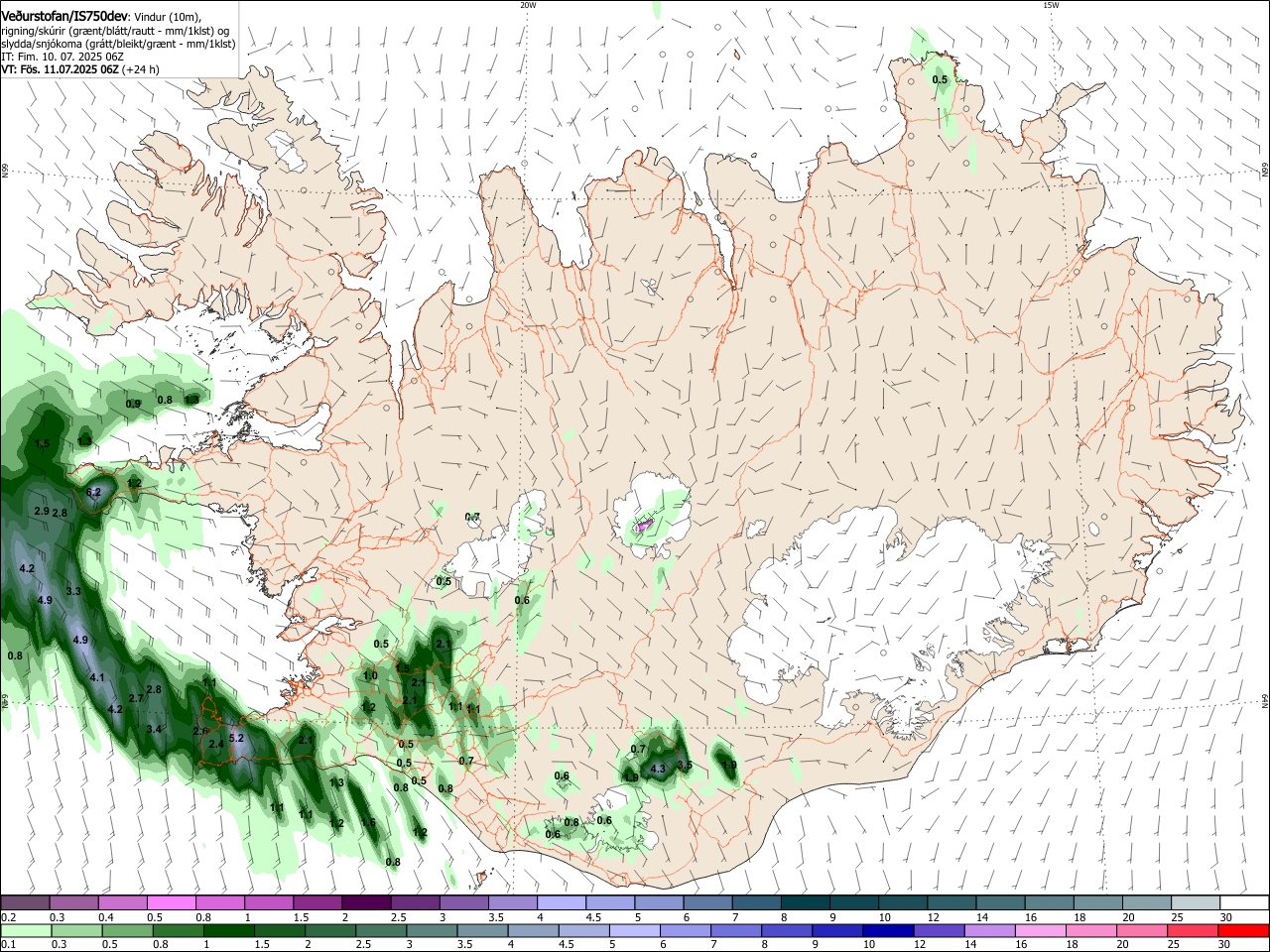Click the magenta snow patch on the central glacier
The width and height of the screenshot is (1270, 952).
(644, 525)
